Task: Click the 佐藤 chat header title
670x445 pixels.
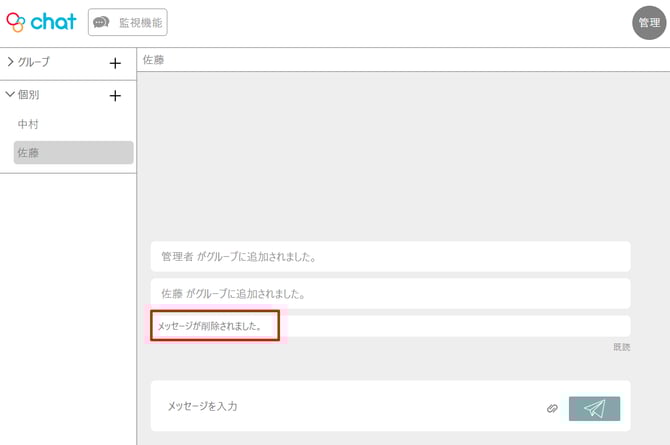Action: (153, 60)
